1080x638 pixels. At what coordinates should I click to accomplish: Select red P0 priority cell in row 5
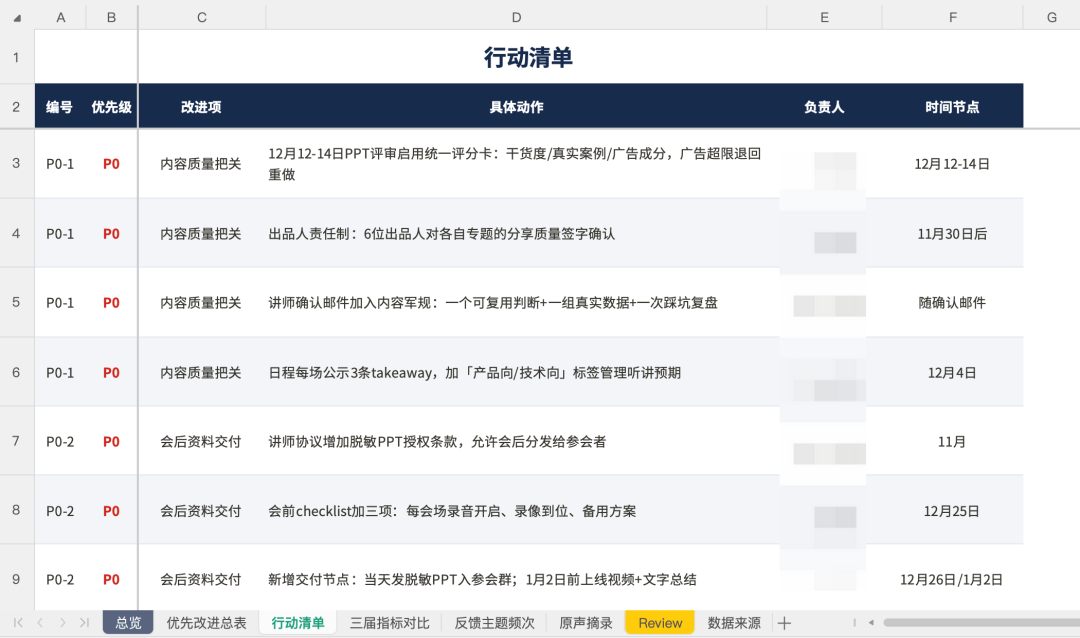click(x=112, y=302)
